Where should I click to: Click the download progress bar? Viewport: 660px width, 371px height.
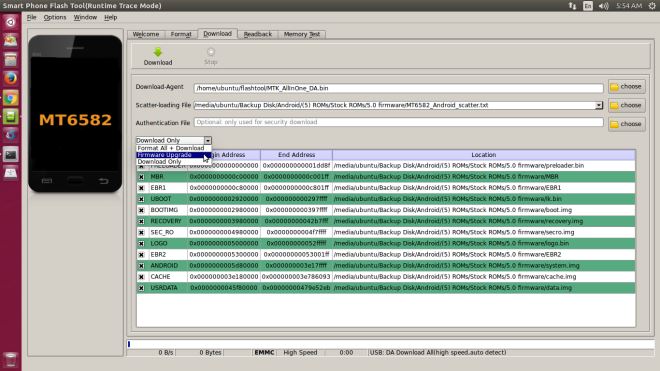click(391, 344)
